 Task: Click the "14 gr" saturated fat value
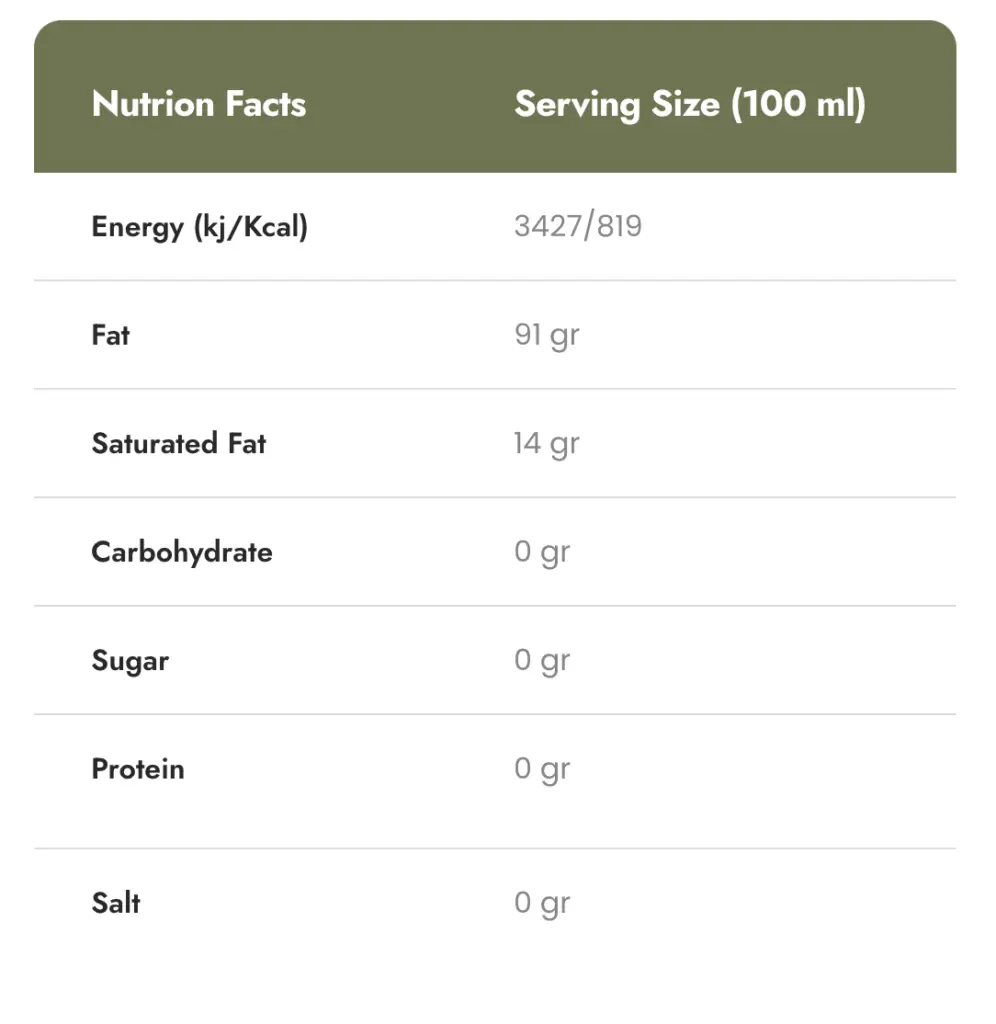(547, 443)
